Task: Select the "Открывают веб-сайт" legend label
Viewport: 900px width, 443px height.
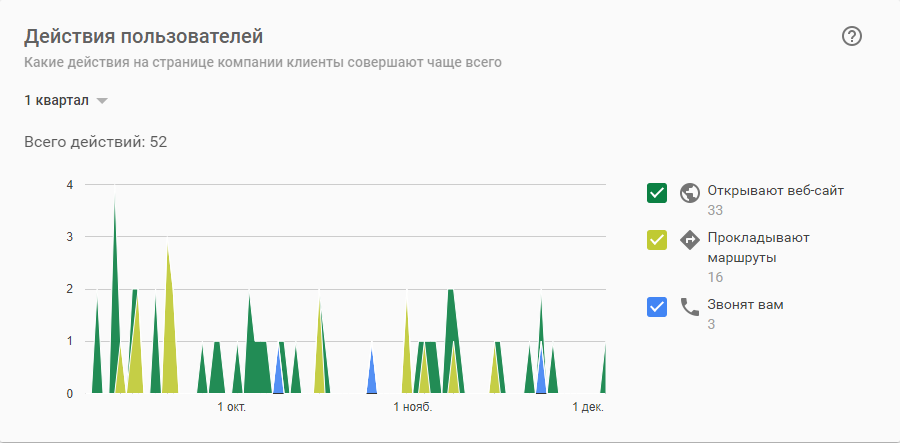Action: click(x=768, y=190)
